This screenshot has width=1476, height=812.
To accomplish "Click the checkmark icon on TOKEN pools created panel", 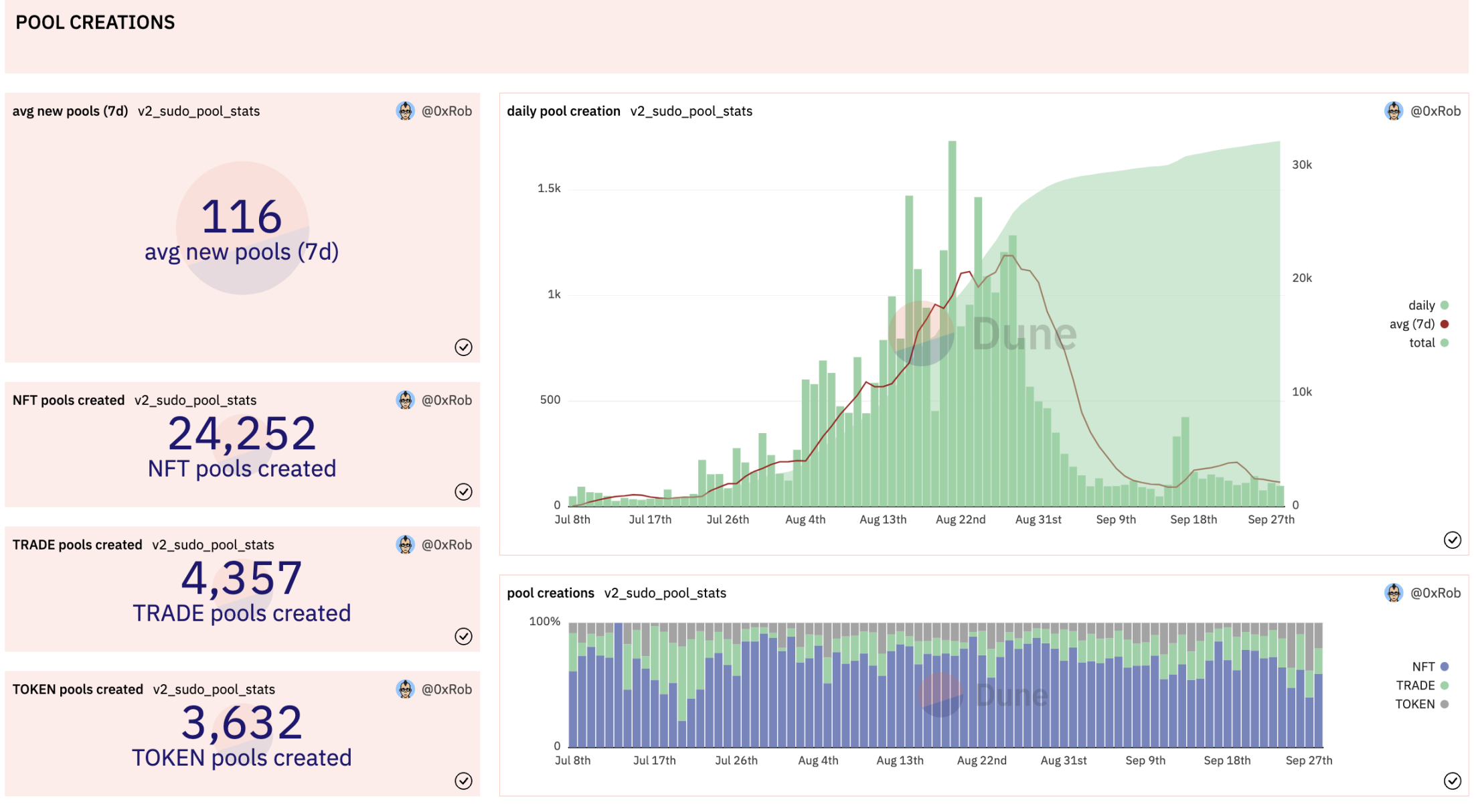I will pyautogui.click(x=463, y=781).
